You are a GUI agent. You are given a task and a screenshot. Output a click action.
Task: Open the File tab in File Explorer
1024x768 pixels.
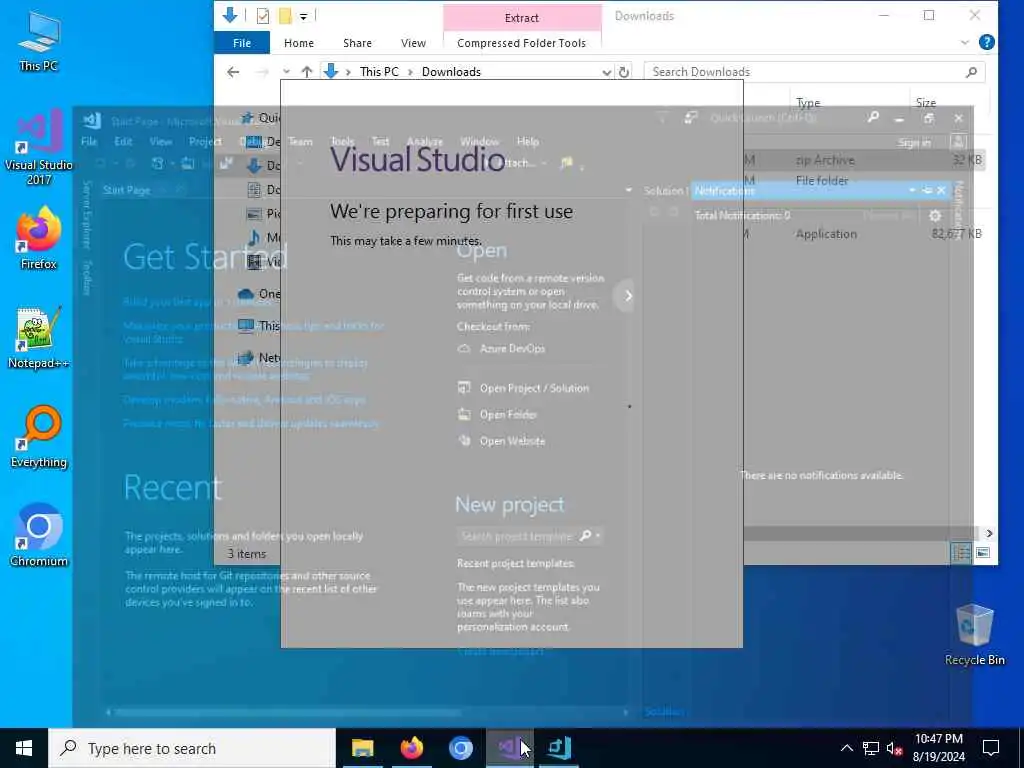(x=242, y=43)
